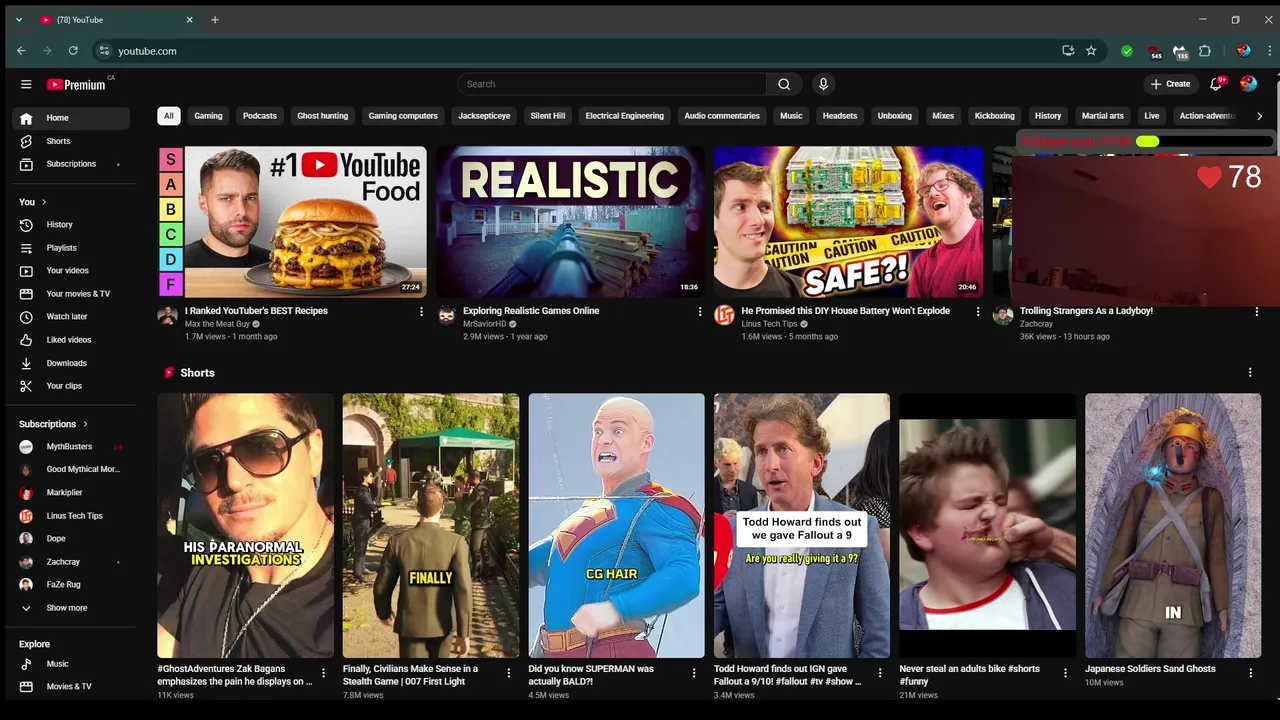Screen dimensions: 1280x720
Task: Open Zachcray subscription in sidebar
Action: (x=71, y=562)
